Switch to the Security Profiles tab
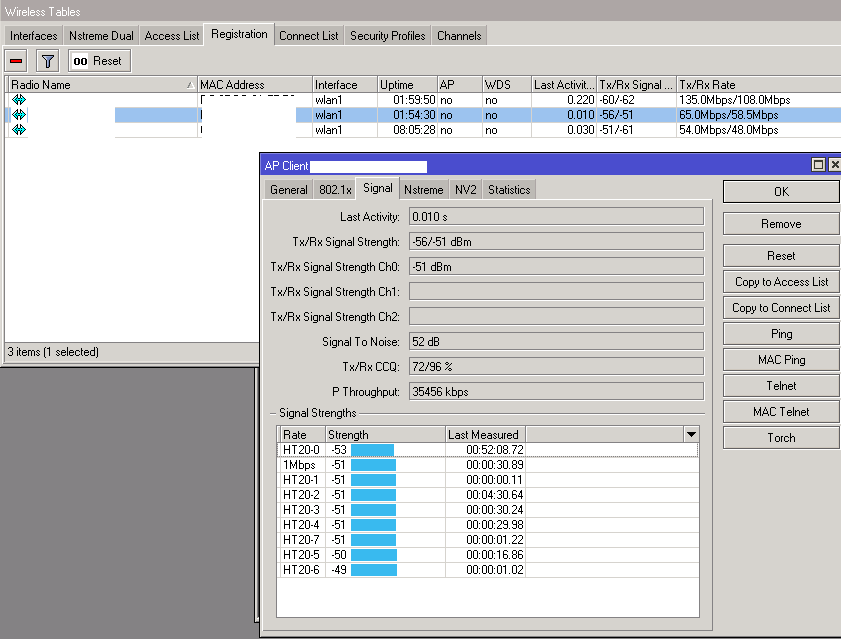 click(387, 36)
